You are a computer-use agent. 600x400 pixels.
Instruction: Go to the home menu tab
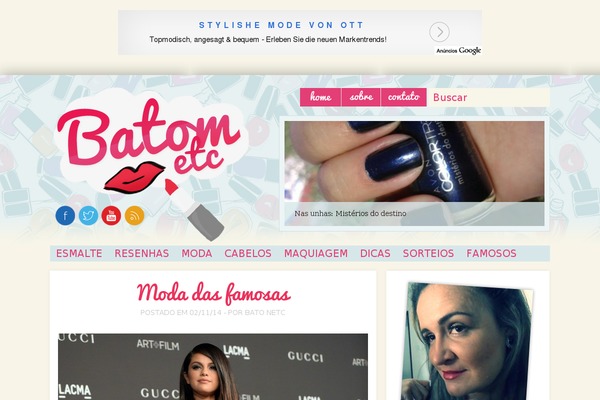[x=320, y=97]
